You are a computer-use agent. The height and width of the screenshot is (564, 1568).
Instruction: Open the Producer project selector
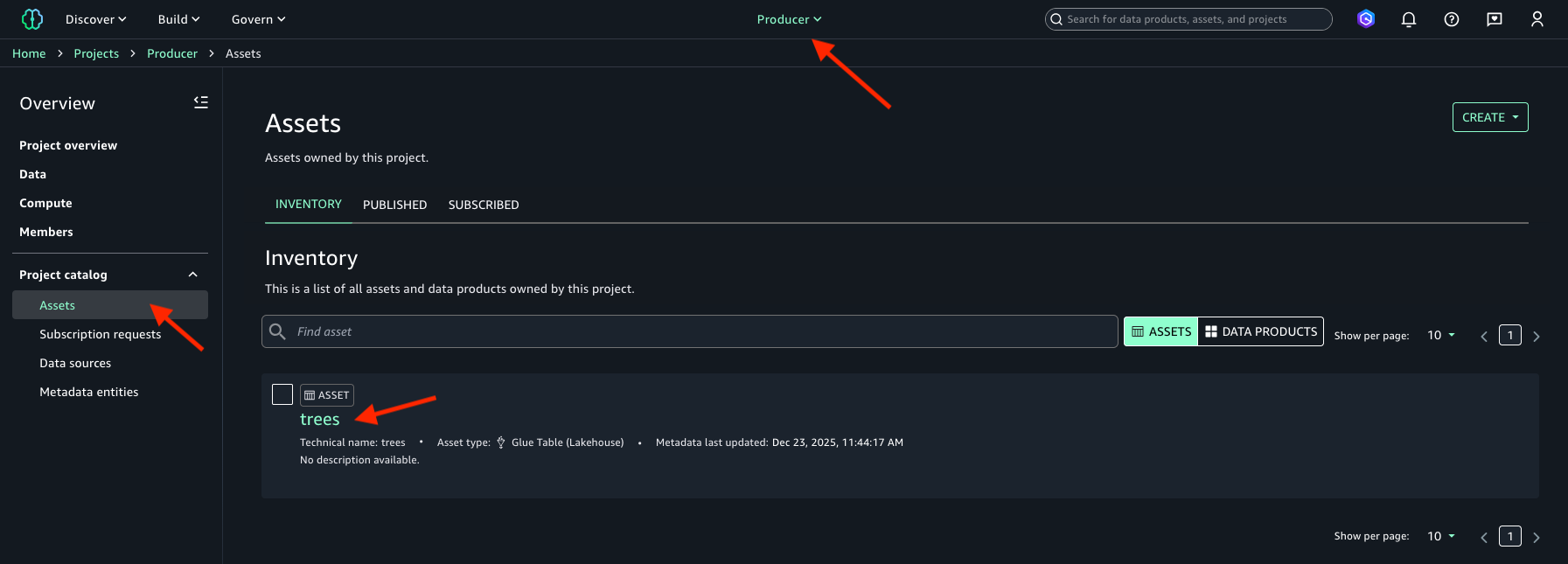click(x=790, y=19)
